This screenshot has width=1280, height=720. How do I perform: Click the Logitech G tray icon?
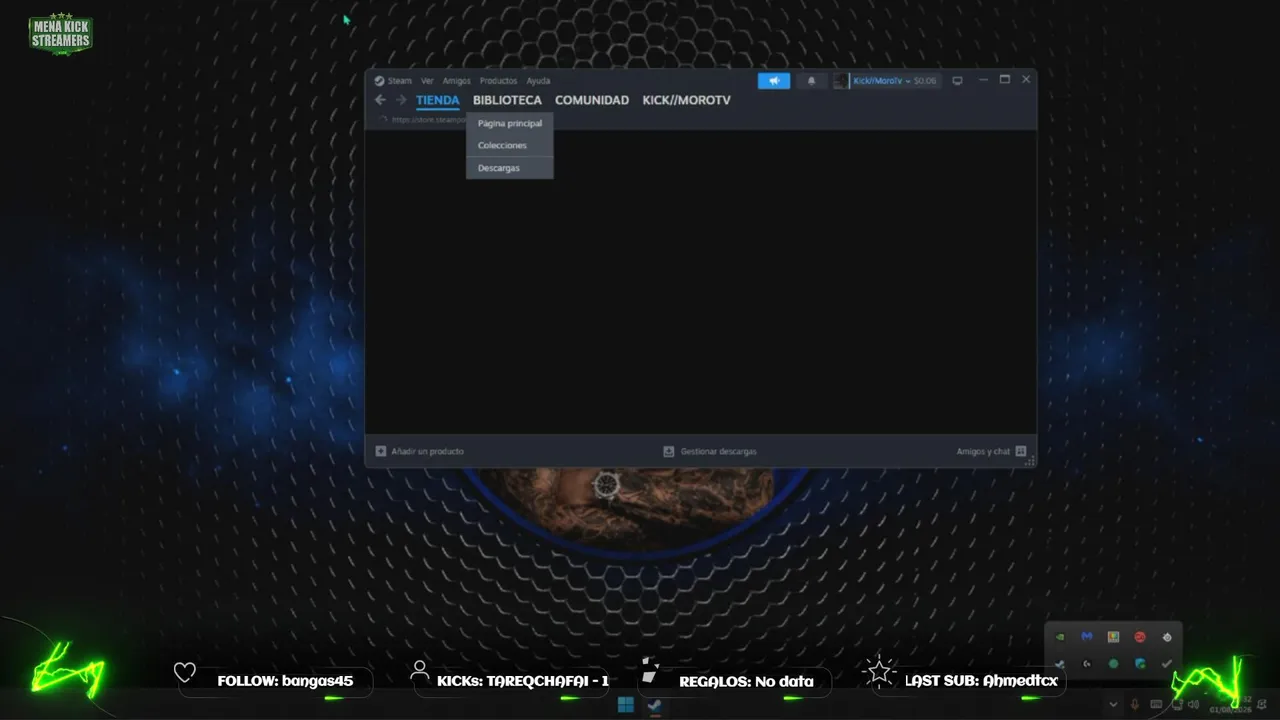pos(1087,664)
